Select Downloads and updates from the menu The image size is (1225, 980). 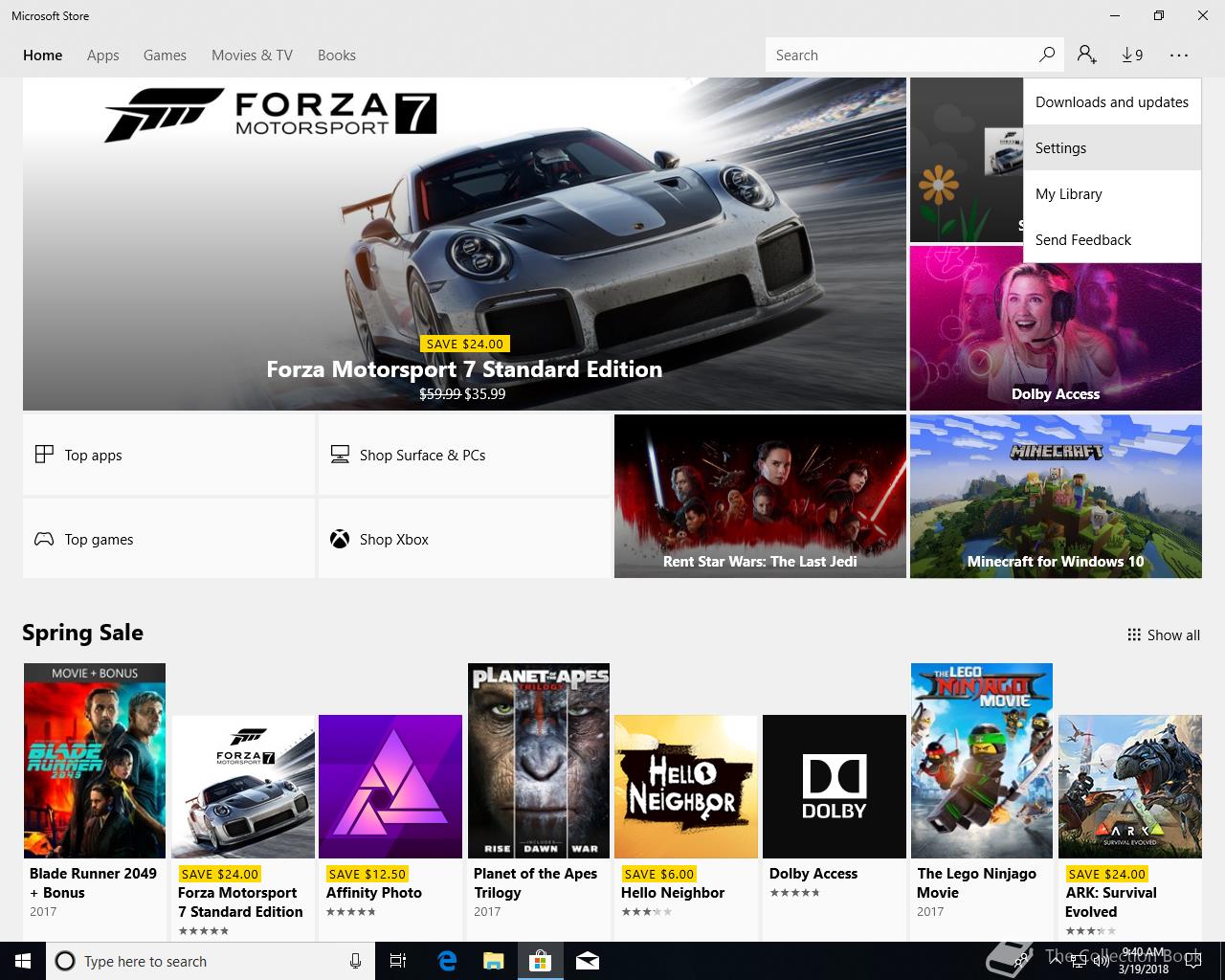[x=1112, y=102]
